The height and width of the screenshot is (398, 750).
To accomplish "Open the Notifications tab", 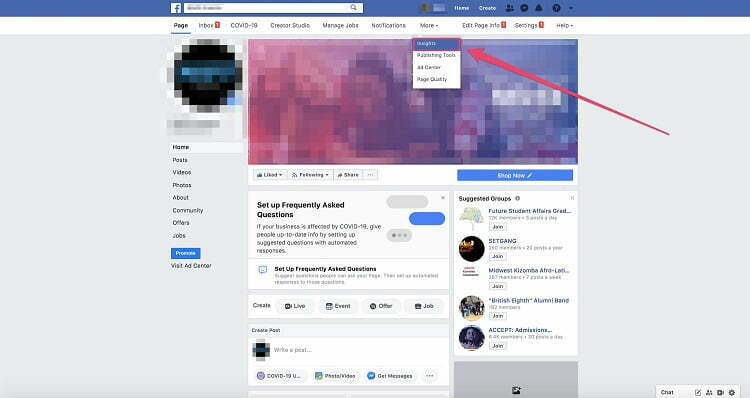I will 388,25.
